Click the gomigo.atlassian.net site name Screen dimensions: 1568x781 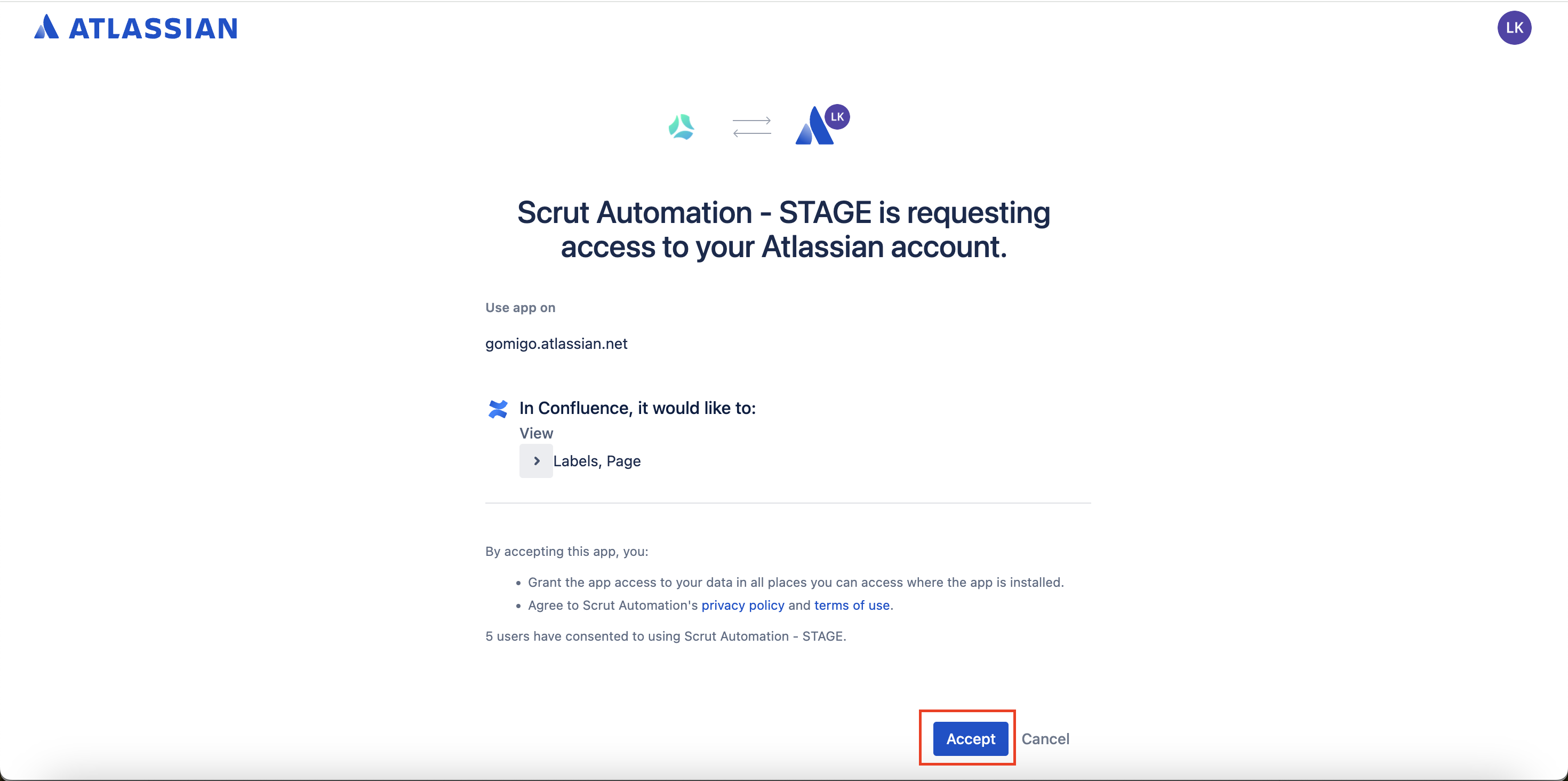tap(556, 344)
